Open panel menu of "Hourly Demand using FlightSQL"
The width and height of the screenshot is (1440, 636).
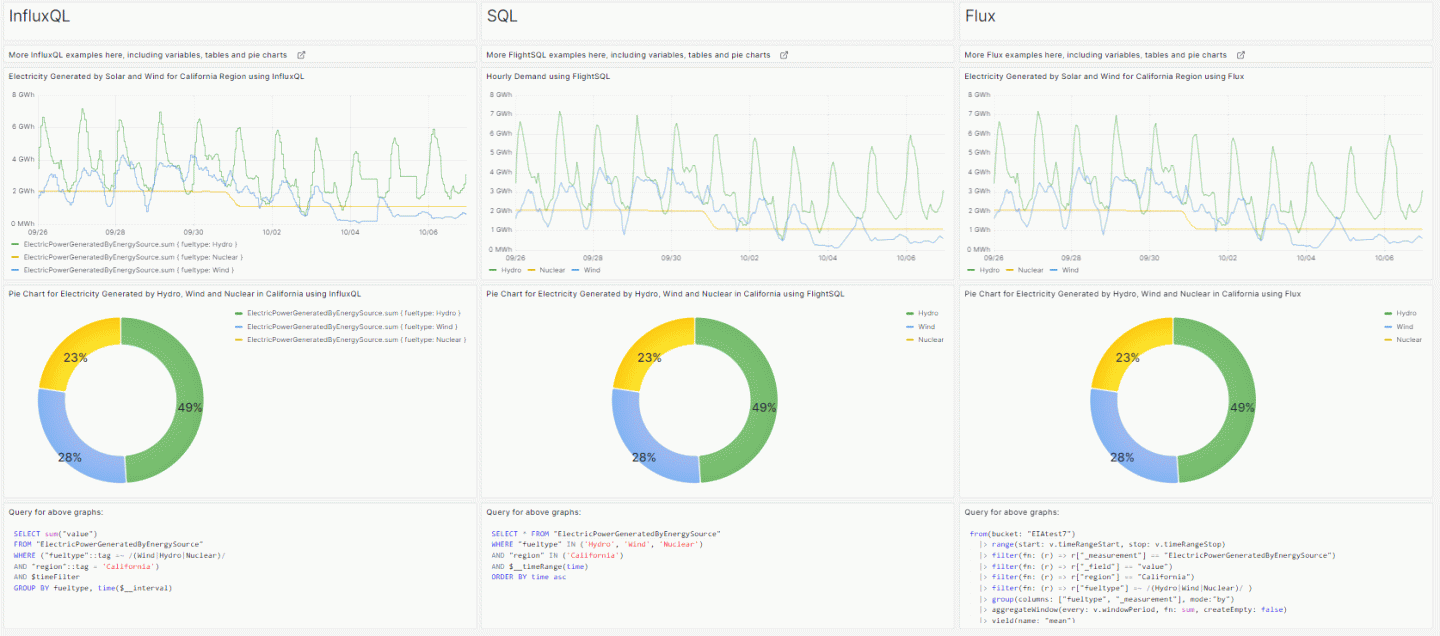547,76
